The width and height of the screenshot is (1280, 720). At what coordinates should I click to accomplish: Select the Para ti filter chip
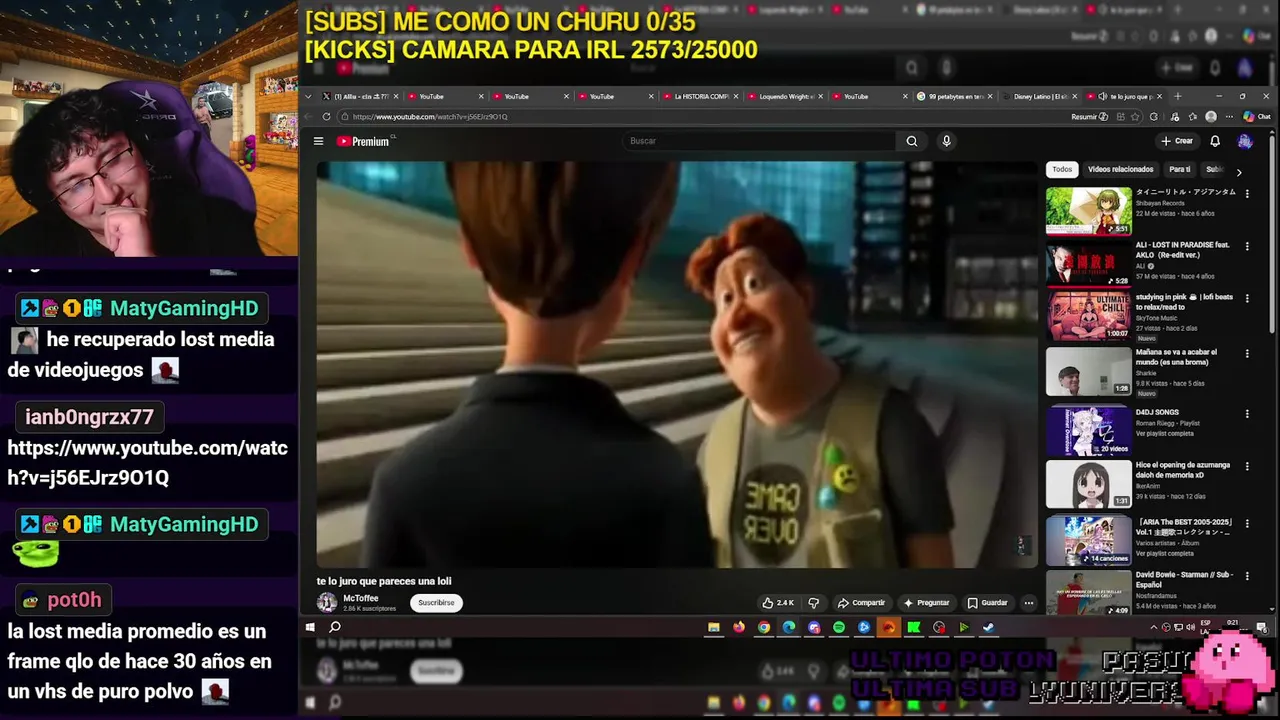pyautogui.click(x=1180, y=169)
